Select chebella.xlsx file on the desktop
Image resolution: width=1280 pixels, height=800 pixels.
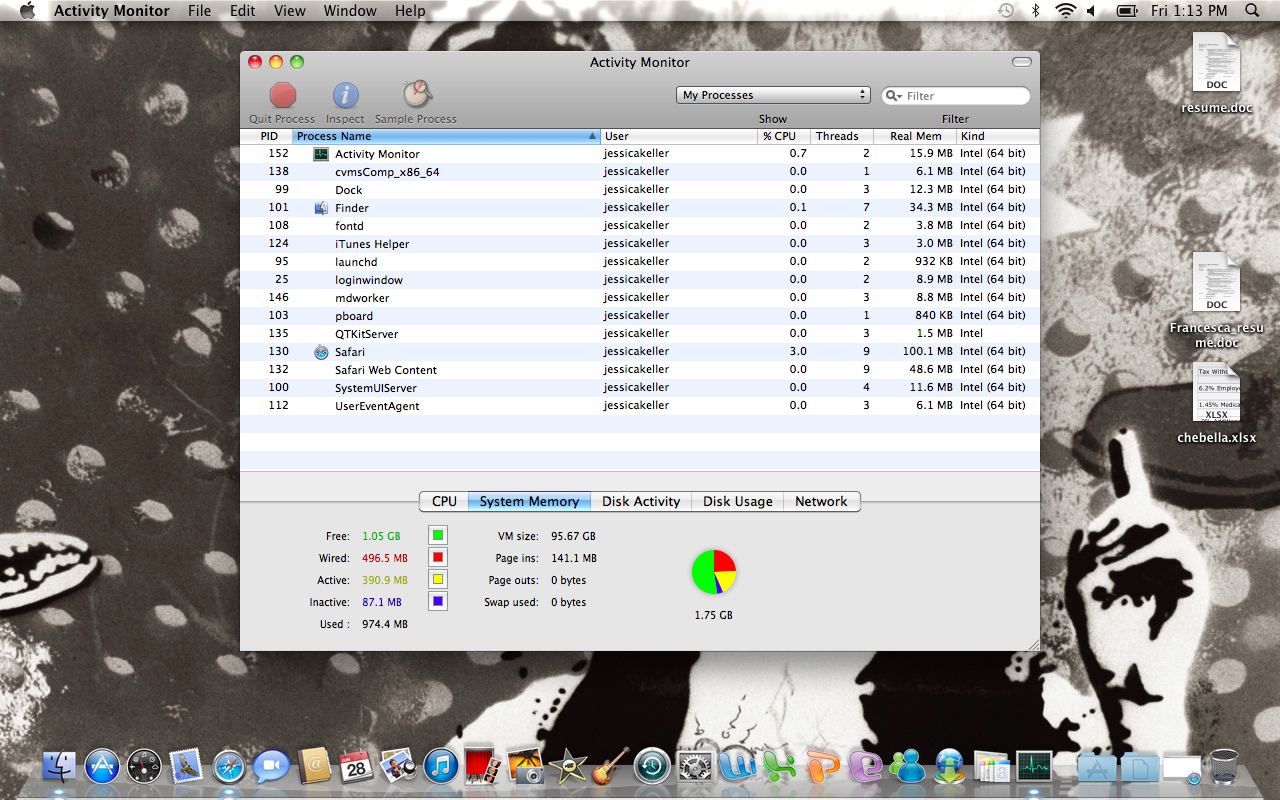click(x=1216, y=403)
